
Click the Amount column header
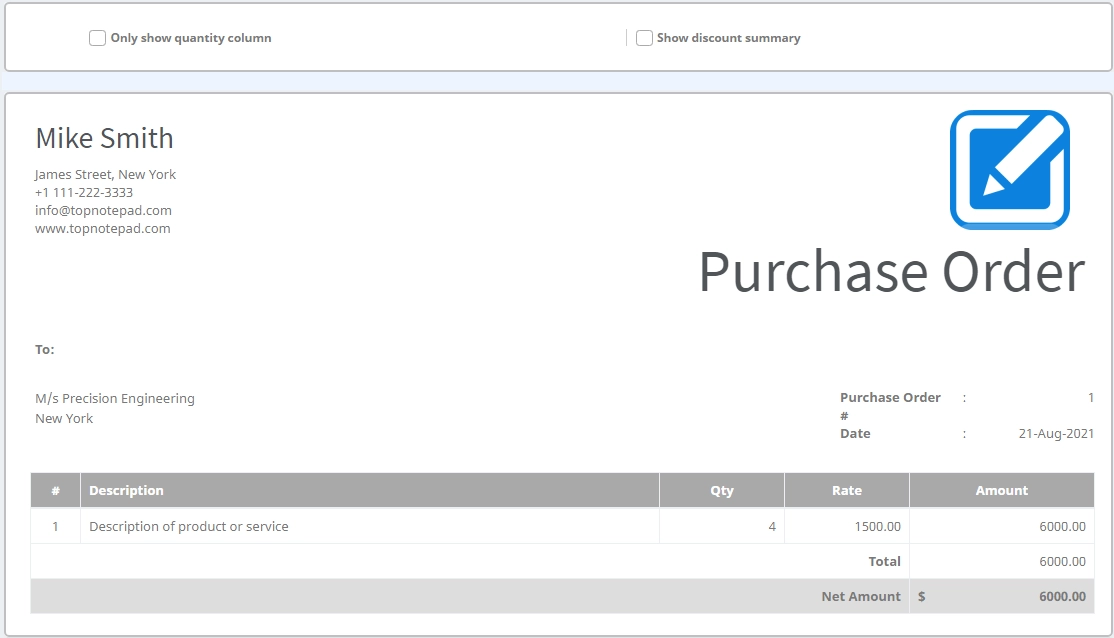tap(1001, 490)
